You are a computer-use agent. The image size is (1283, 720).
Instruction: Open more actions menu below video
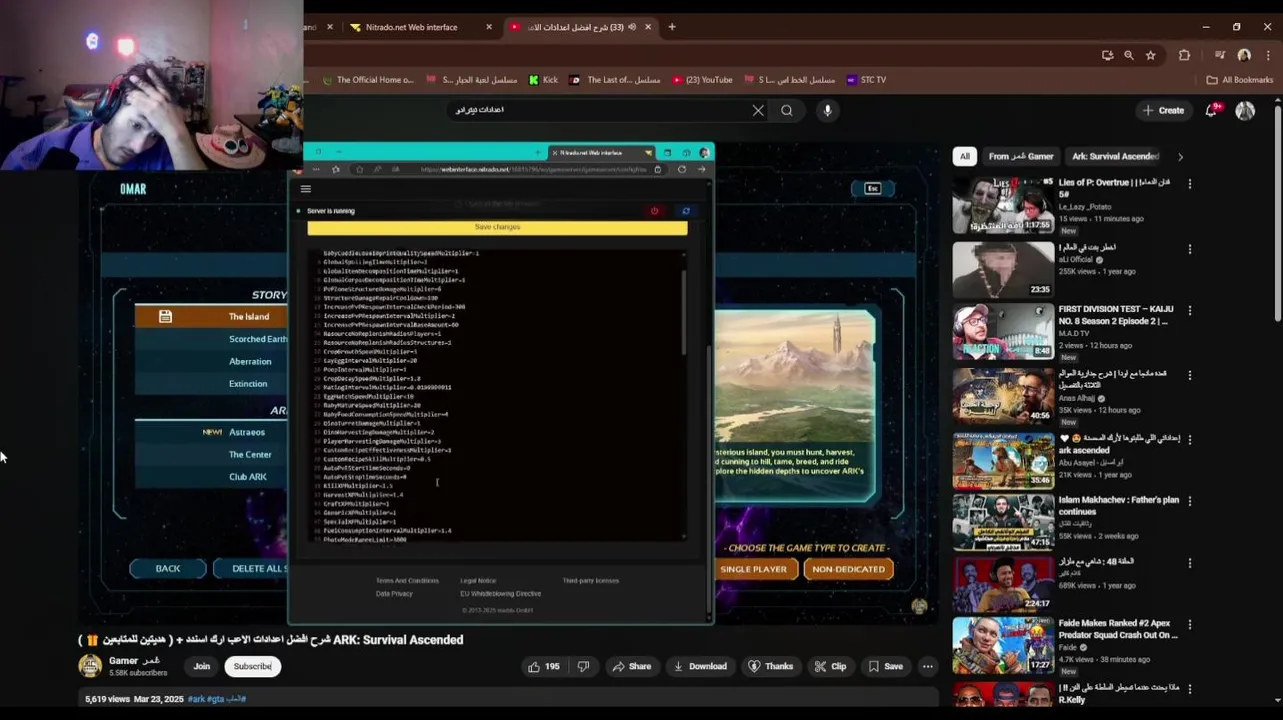point(928,666)
